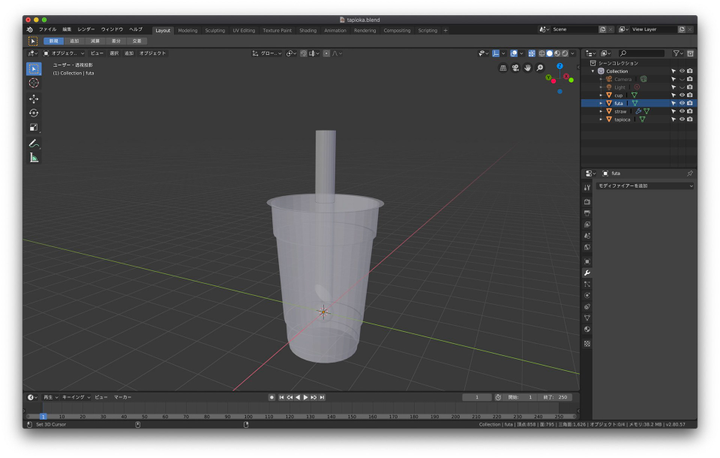The height and width of the screenshot is (458, 720).
Task: Click the outliner search field
Action: 642,53
